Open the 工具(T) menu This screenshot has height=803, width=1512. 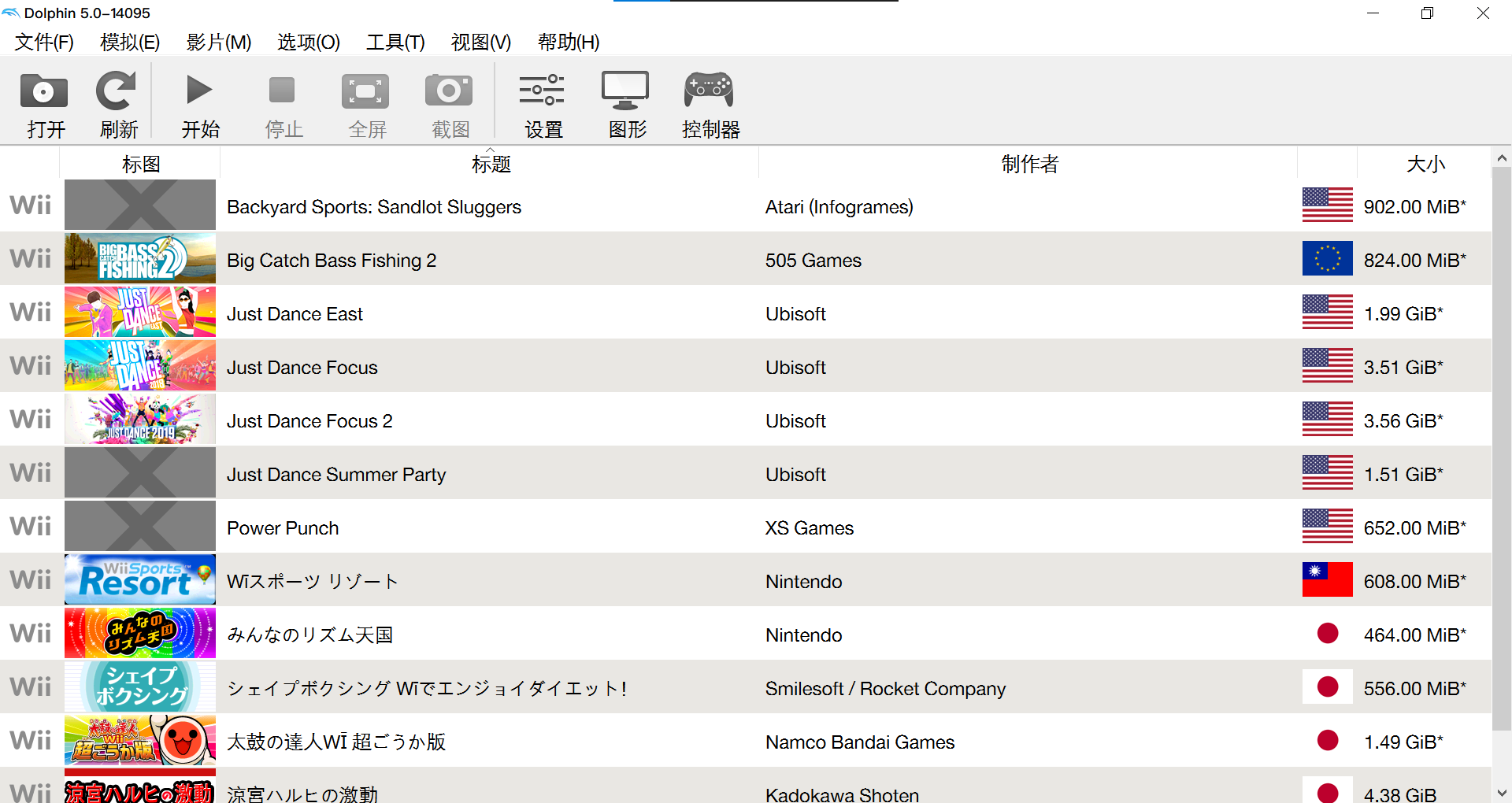click(395, 42)
